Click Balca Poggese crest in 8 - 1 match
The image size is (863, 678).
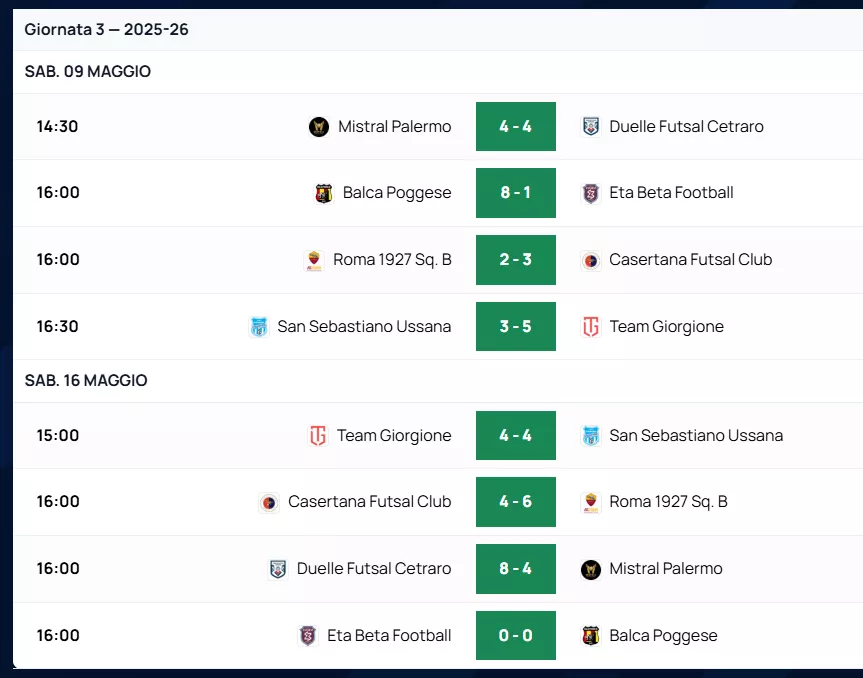click(x=324, y=193)
